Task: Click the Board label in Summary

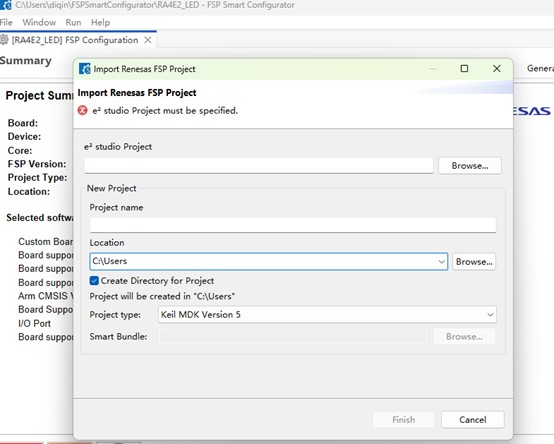Action: [x=23, y=123]
